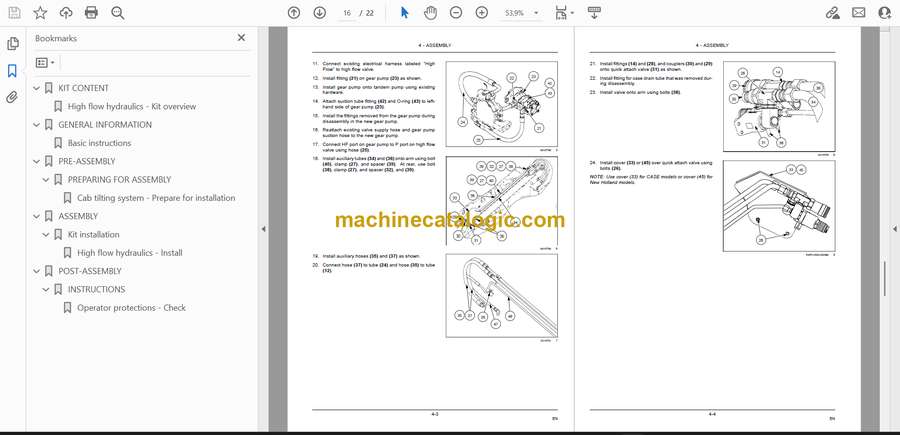This screenshot has height=435, width=900.
Task: Close the Bookmarks panel
Action: (241, 38)
